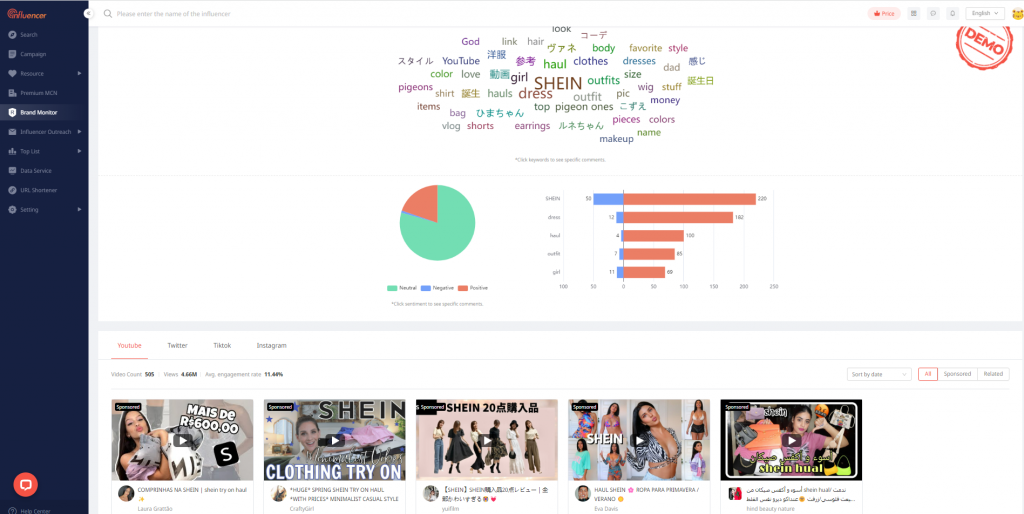Click the SHEIN positive bar (220)
This screenshot has height=514, width=1024.
[x=690, y=199]
